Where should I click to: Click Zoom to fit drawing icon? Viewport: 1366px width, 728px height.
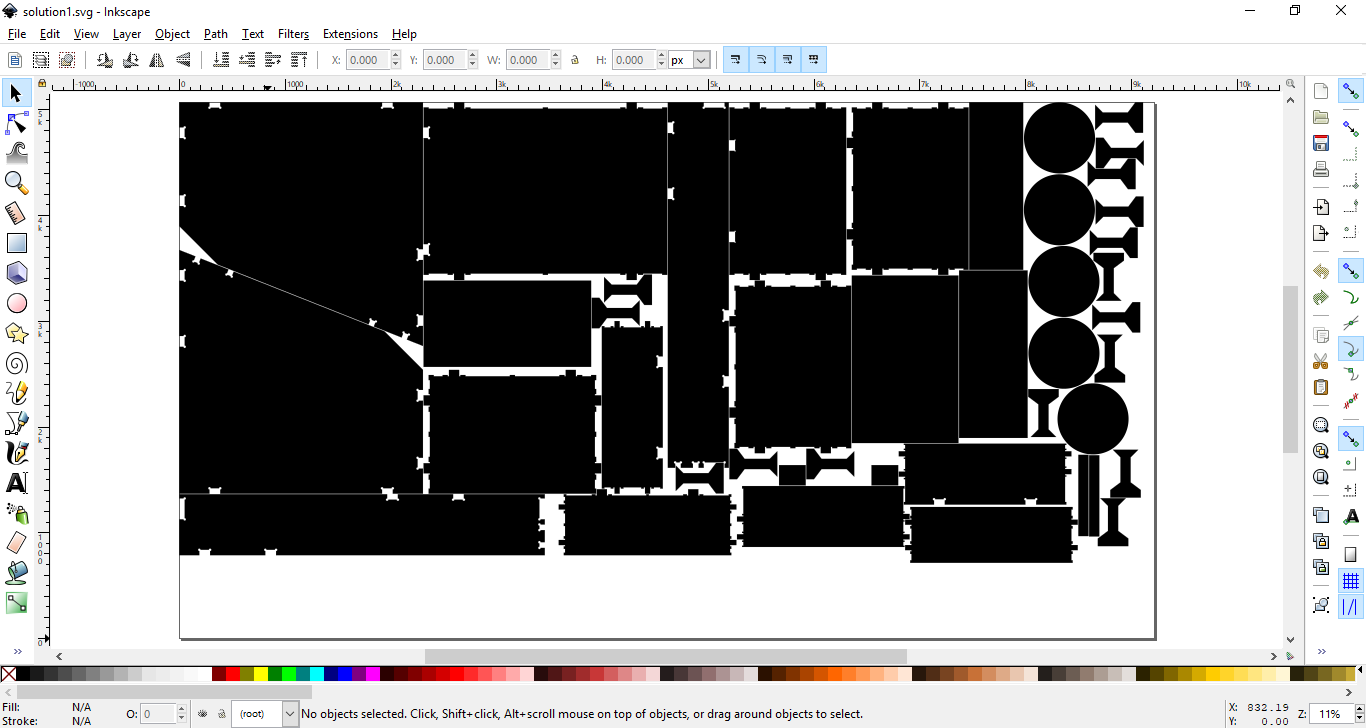pyautogui.click(x=1321, y=451)
